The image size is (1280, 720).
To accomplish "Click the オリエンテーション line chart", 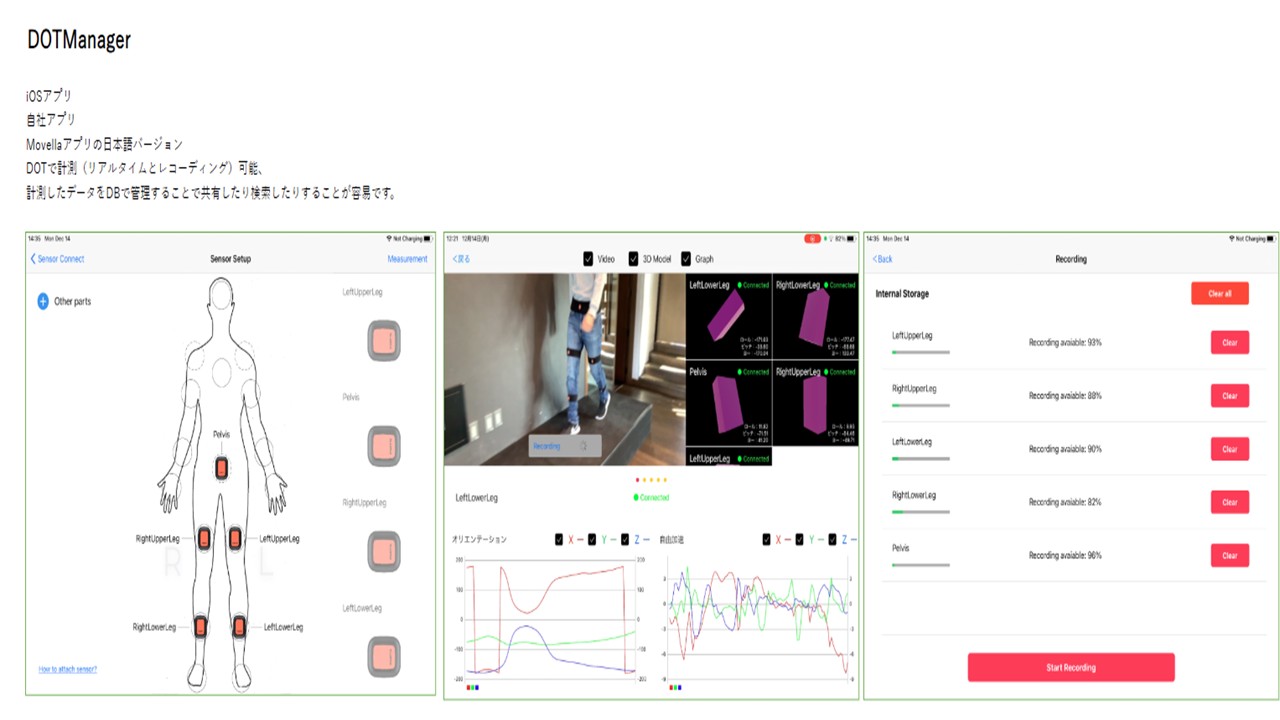I will point(549,621).
